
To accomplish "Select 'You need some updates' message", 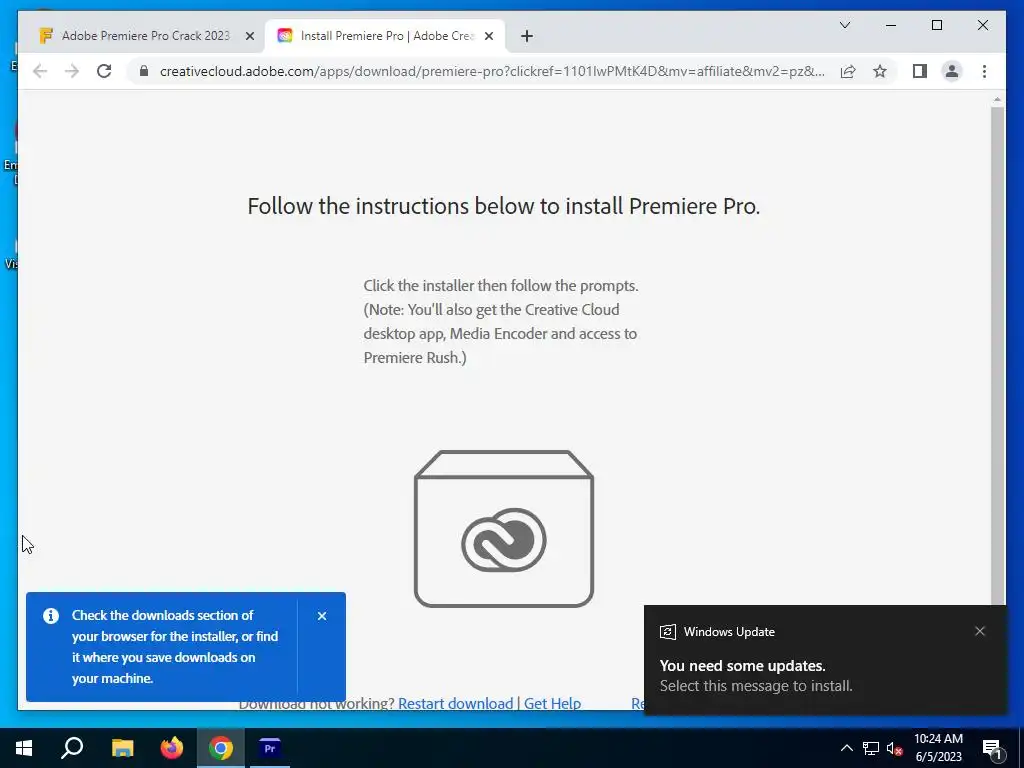I will click(743, 665).
